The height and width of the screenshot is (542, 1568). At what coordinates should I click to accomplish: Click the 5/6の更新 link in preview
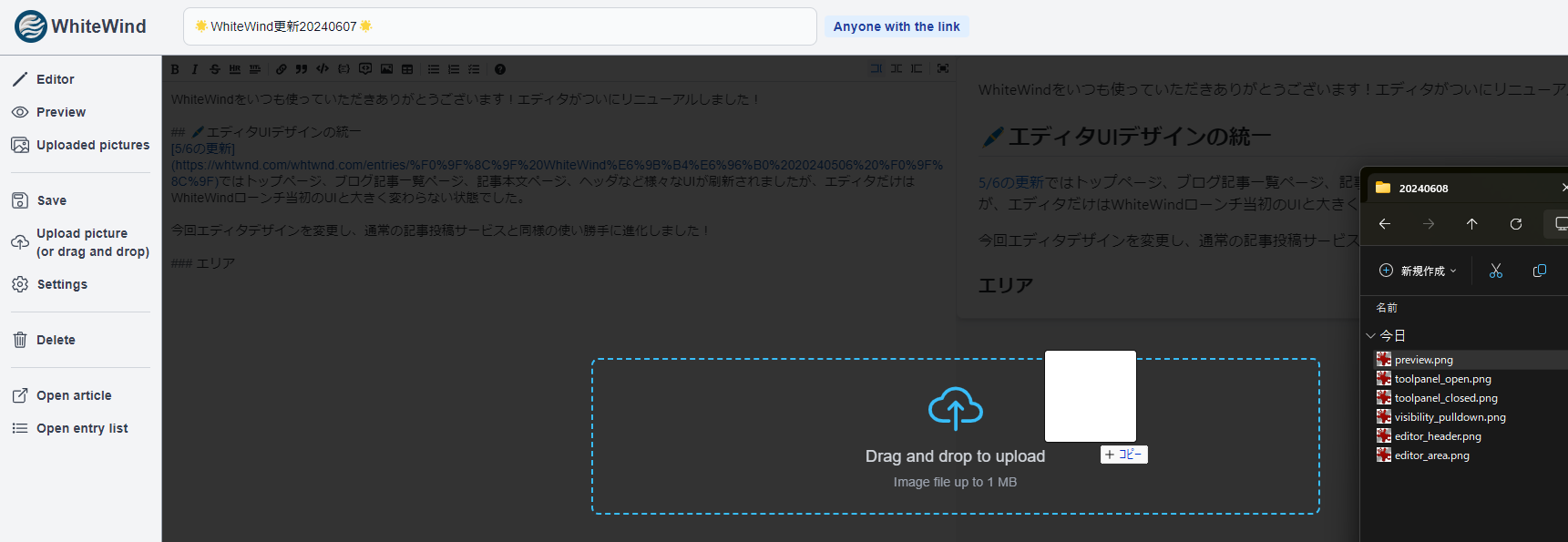click(1010, 182)
